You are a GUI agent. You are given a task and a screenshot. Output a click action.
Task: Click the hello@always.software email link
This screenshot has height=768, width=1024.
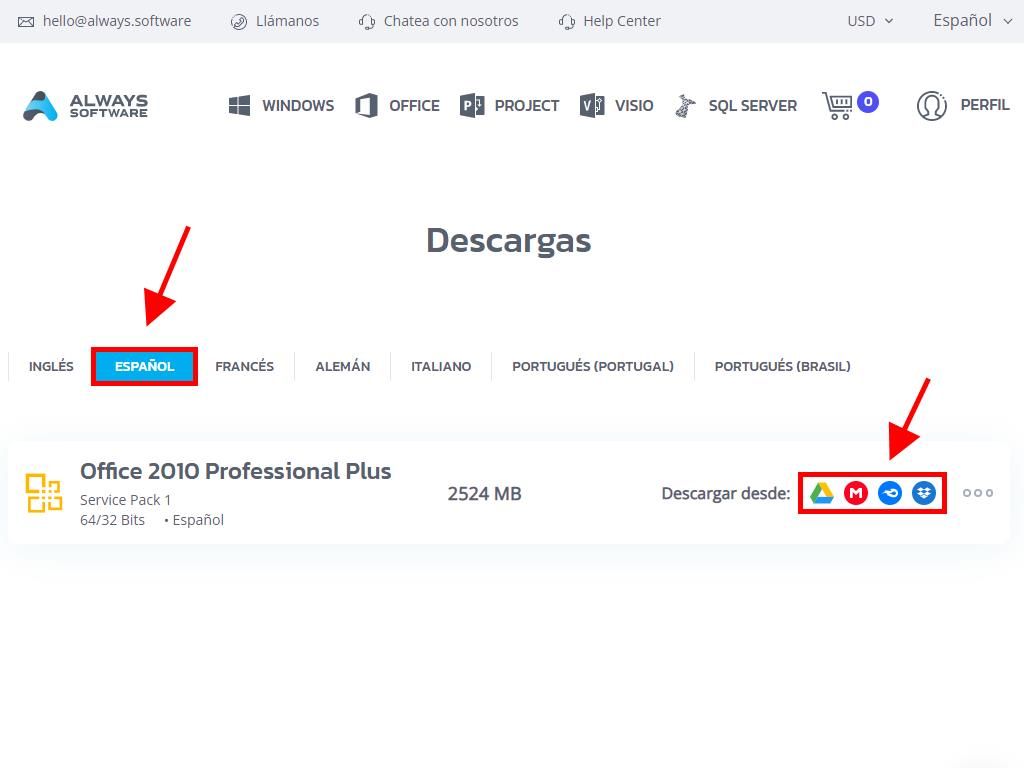[105, 21]
